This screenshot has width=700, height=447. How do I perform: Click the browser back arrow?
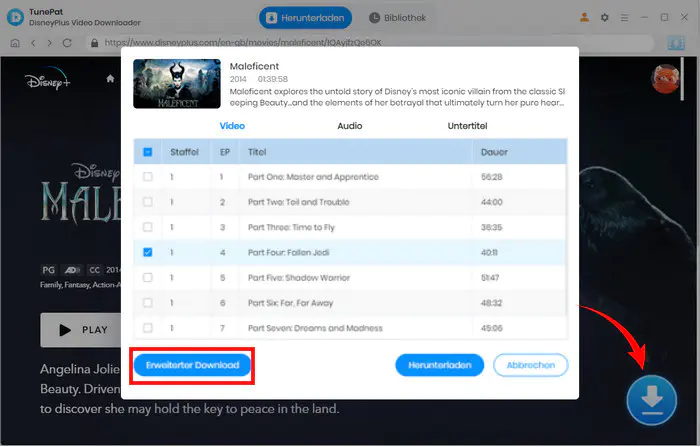coord(33,43)
